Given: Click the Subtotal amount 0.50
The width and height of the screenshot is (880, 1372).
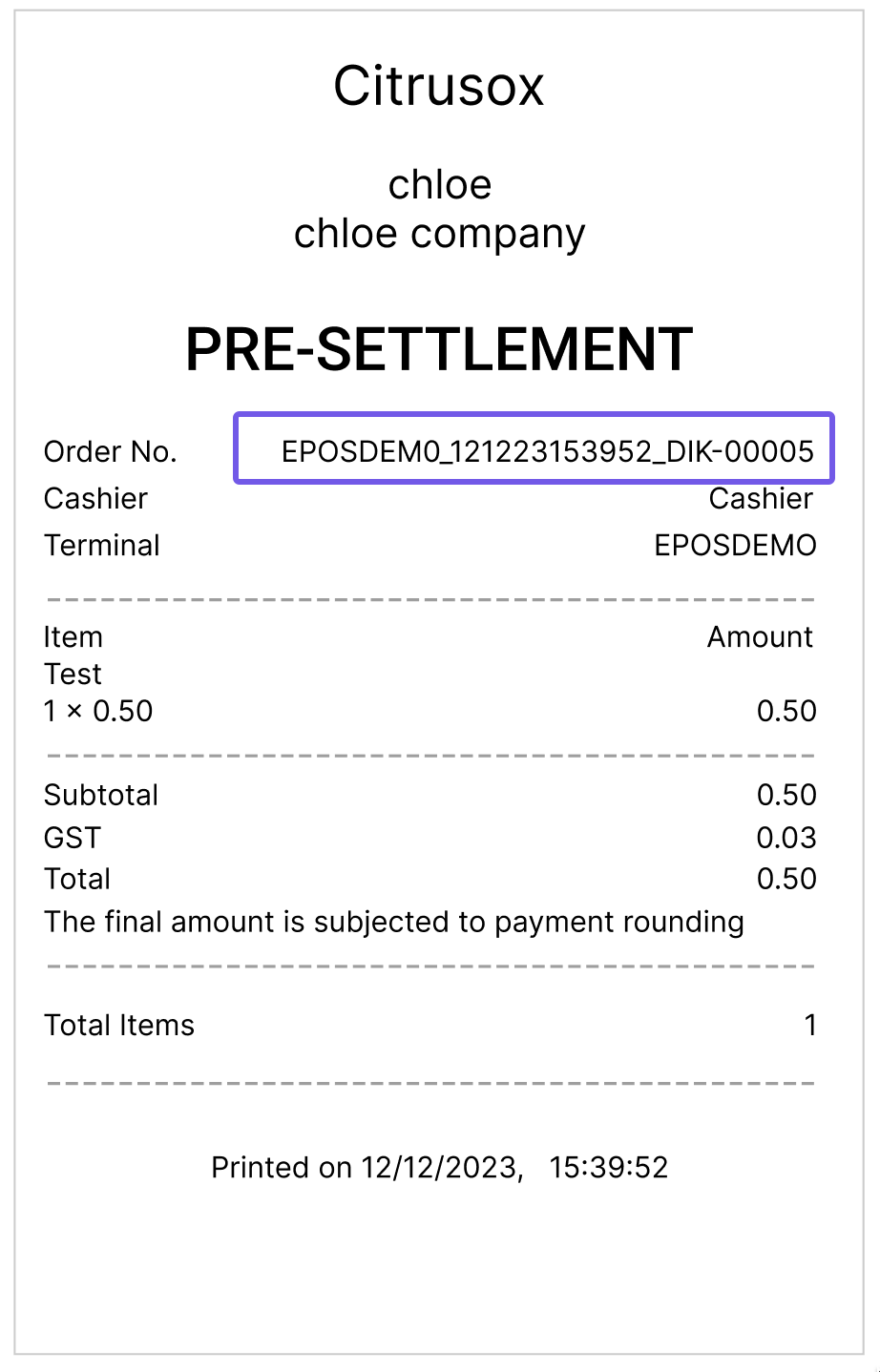Looking at the screenshot, I should [786, 795].
